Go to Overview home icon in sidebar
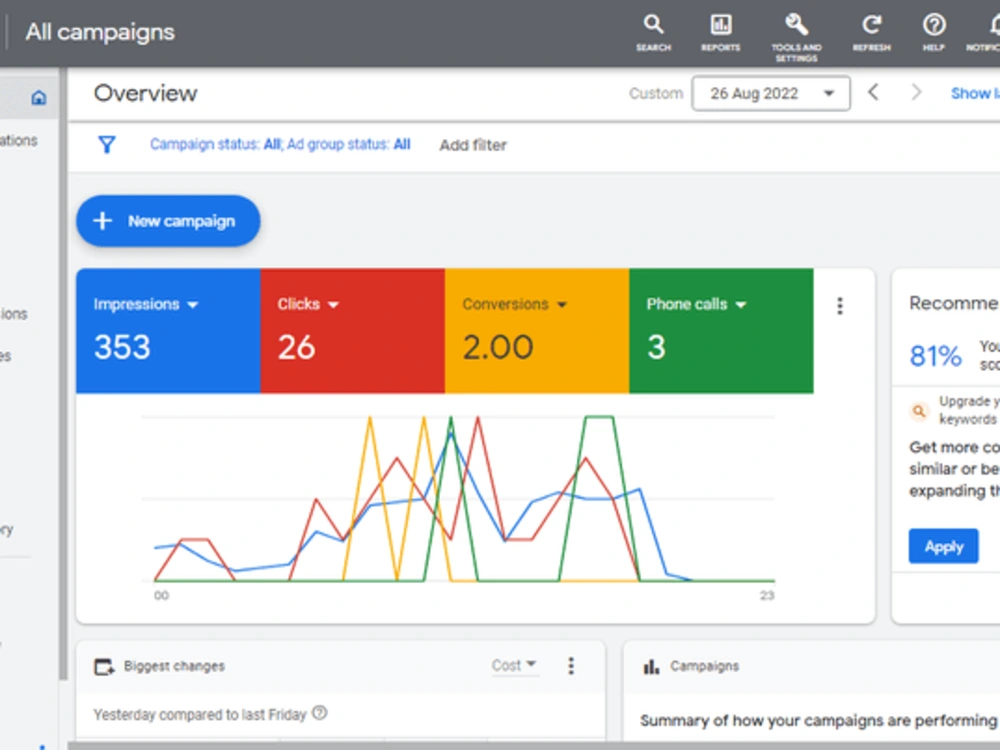The image size is (1000, 750). pyautogui.click(x=39, y=98)
